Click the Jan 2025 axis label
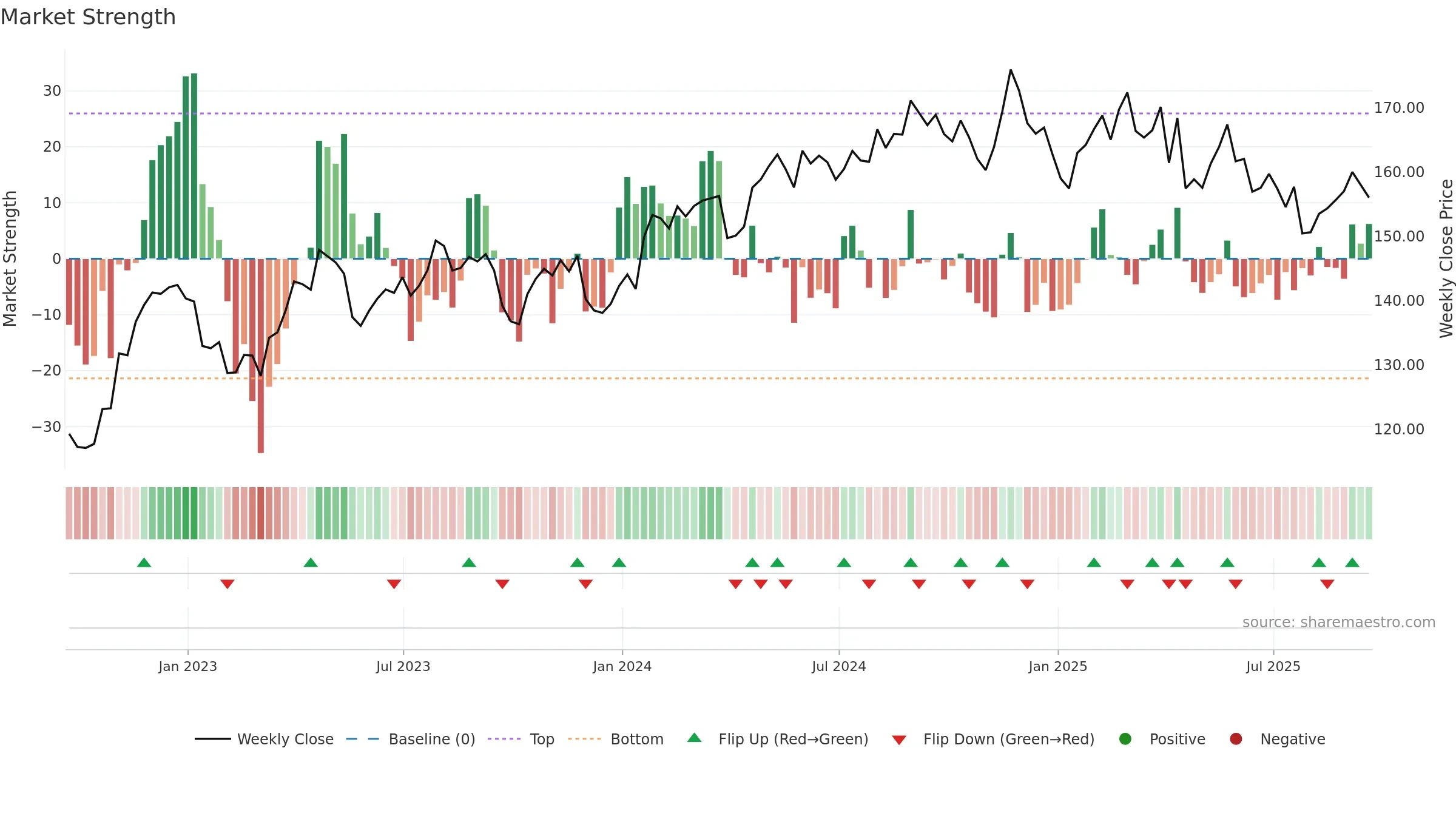This screenshot has height=819, width=1456. tap(1058, 667)
